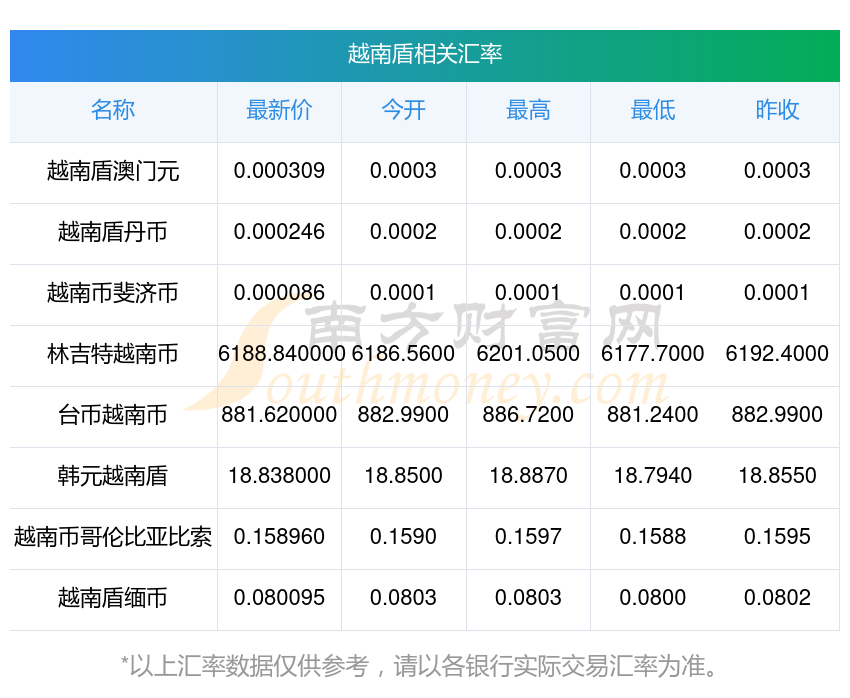Select the 今开 column header

[x=403, y=110]
